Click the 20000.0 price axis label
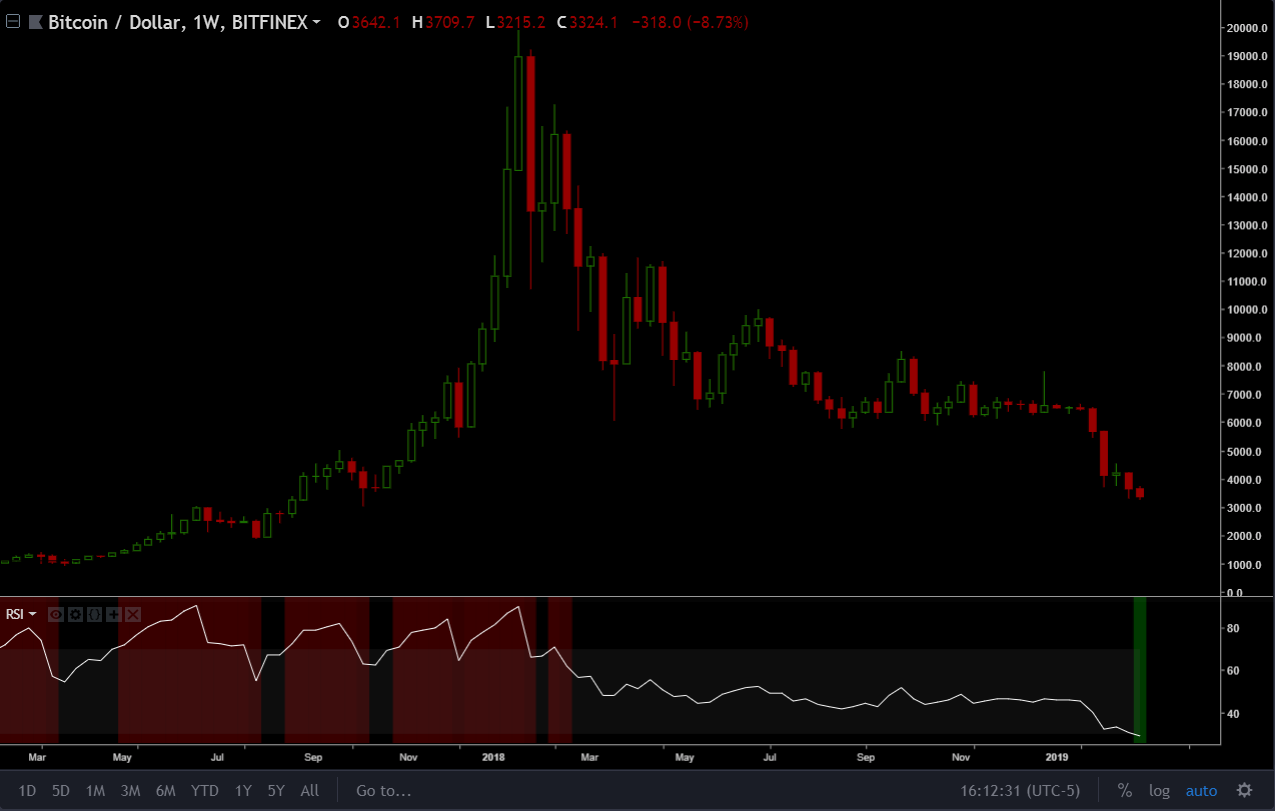1275x811 pixels. [x=1248, y=28]
